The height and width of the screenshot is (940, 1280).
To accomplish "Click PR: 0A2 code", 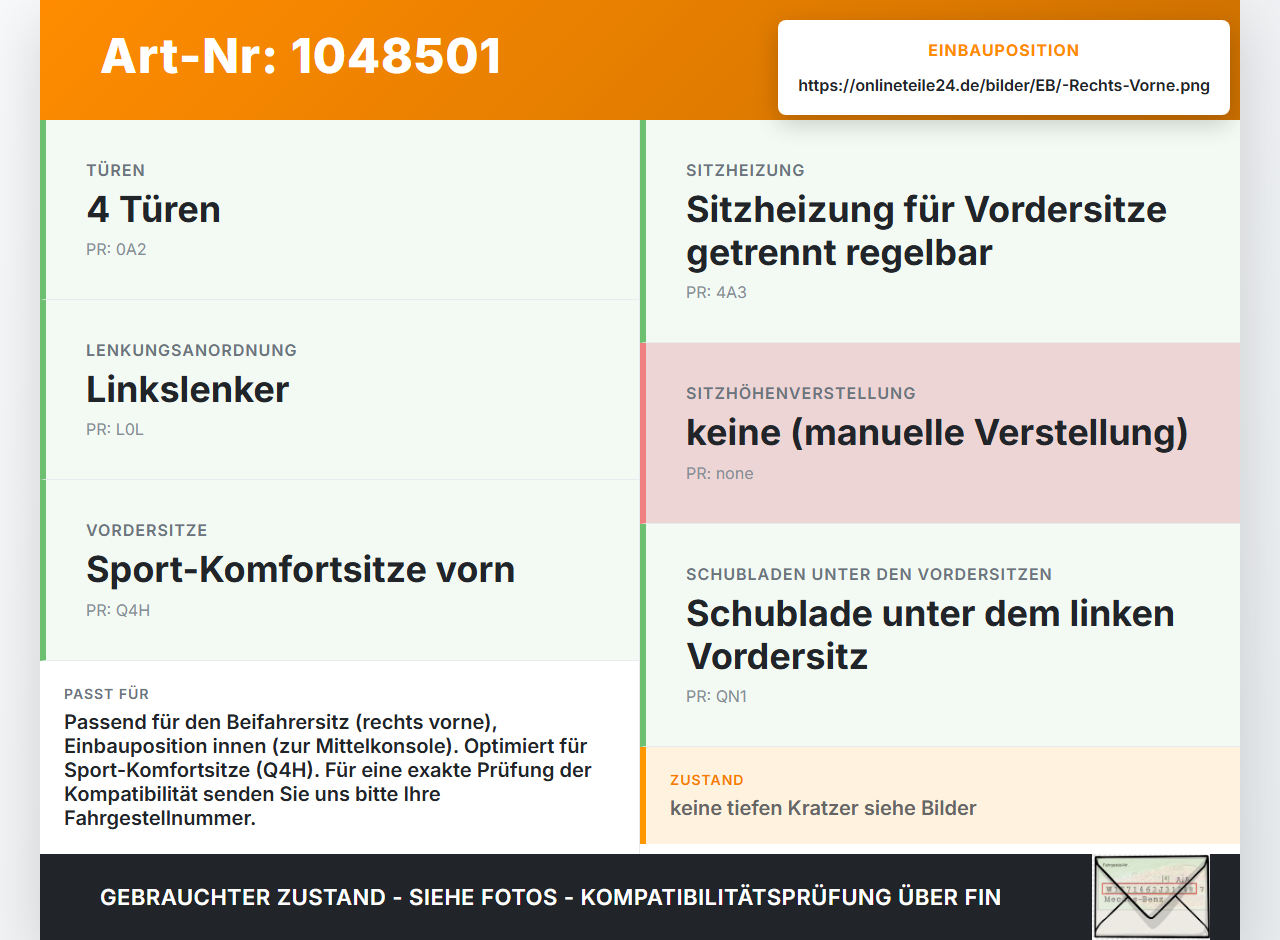I will 116,249.
